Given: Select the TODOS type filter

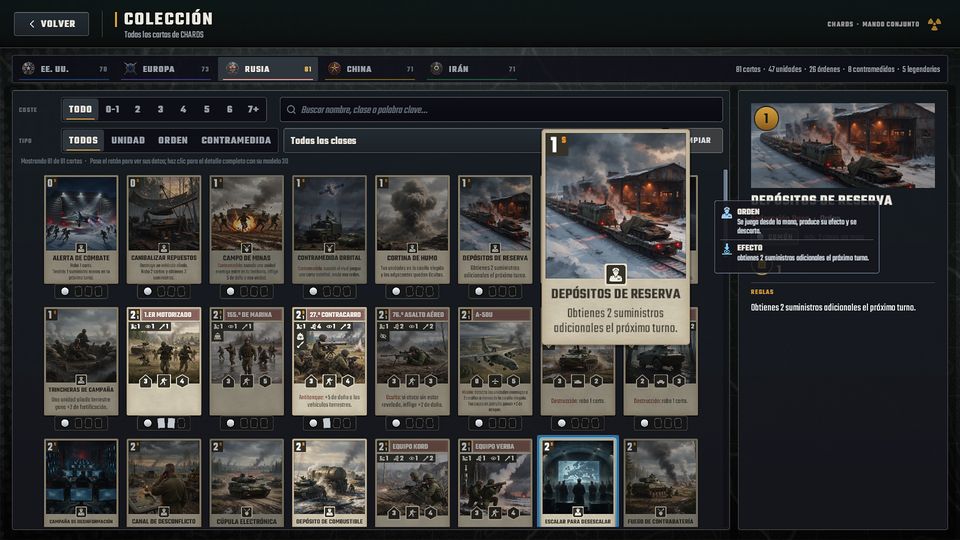Looking at the screenshot, I should 83,140.
